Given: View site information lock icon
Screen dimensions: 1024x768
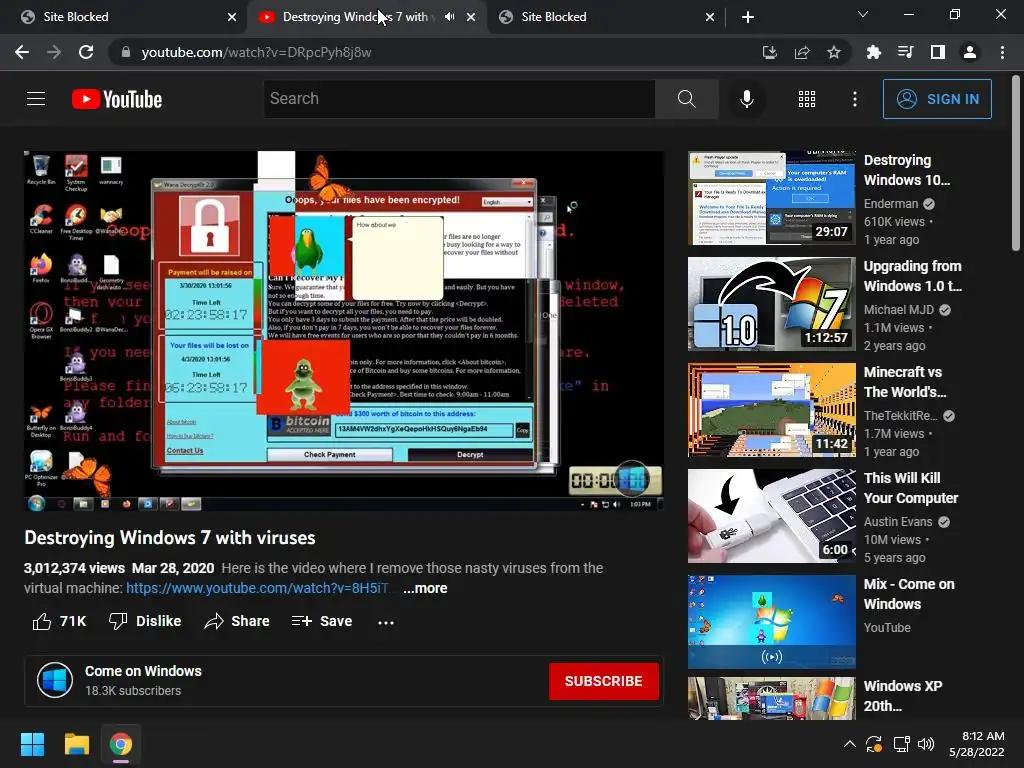Looking at the screenshot, I should click(126, 52).
